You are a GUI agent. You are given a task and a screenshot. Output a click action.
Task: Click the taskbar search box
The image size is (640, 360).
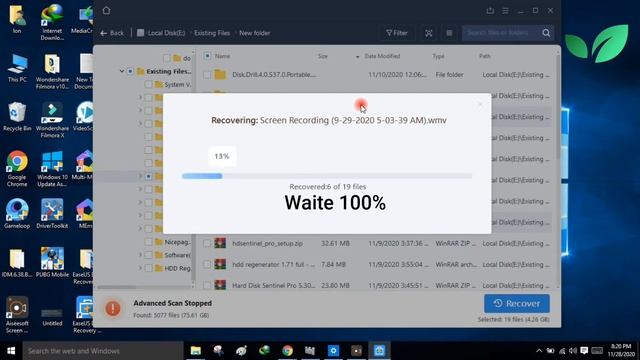coord(102,351)
